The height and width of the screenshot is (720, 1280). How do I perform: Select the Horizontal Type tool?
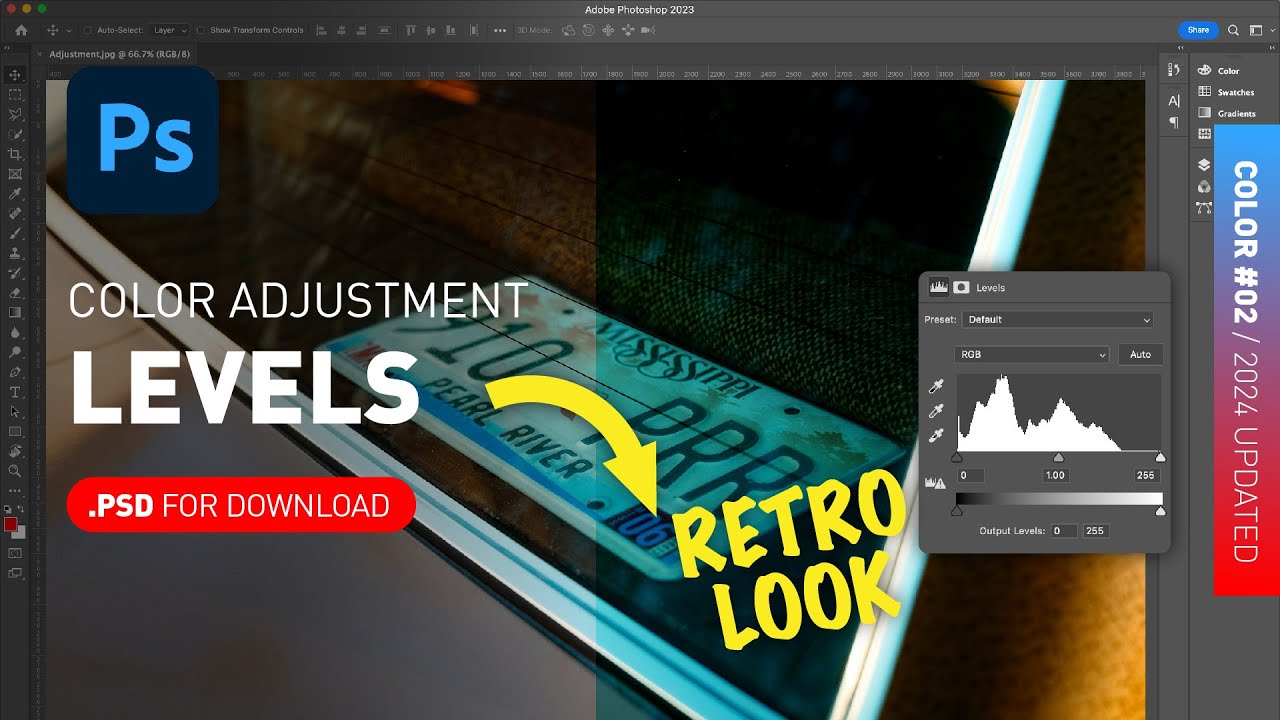[15, 390]
